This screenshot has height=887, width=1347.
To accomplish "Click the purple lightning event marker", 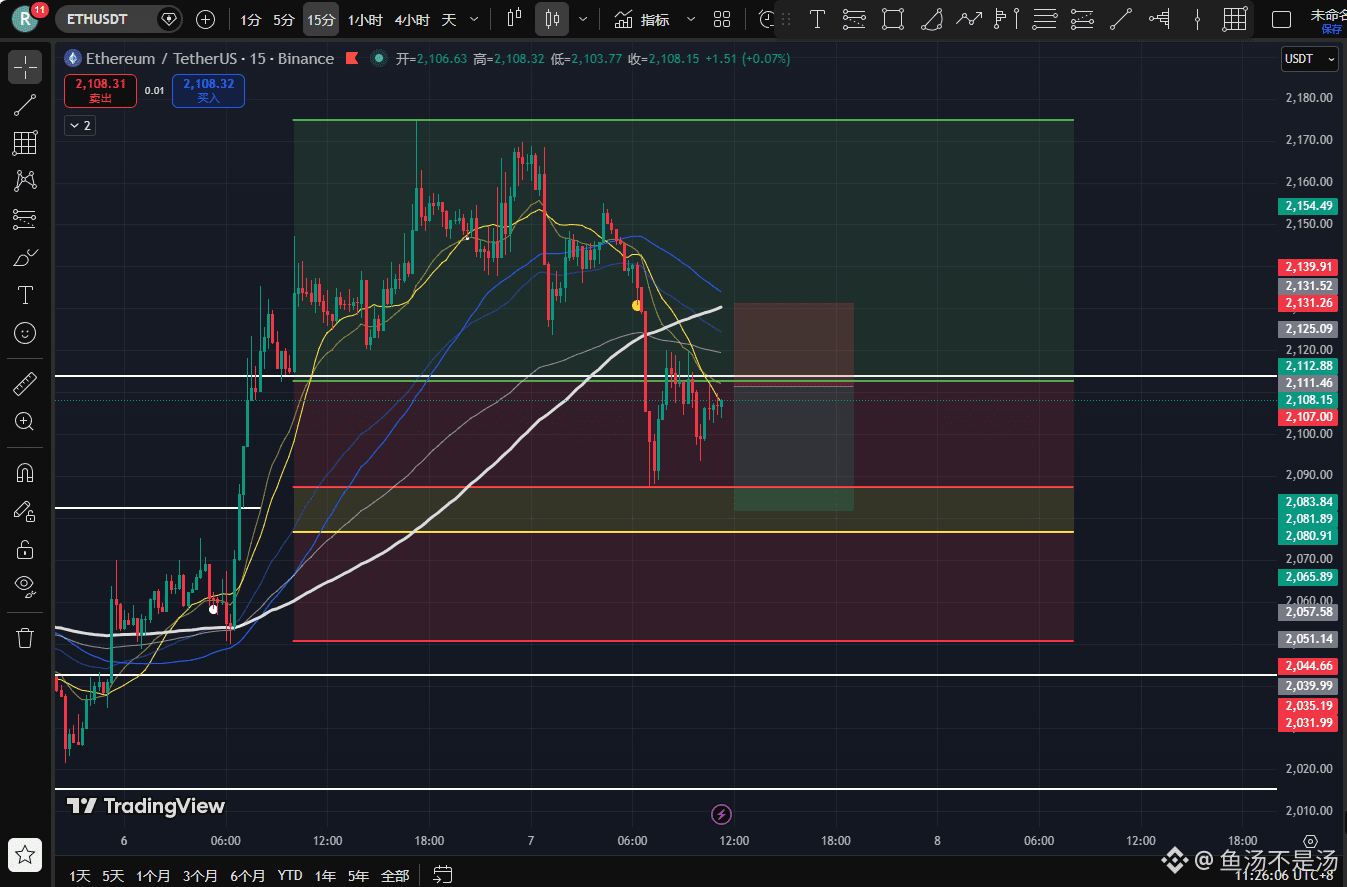I will point(720,814).
